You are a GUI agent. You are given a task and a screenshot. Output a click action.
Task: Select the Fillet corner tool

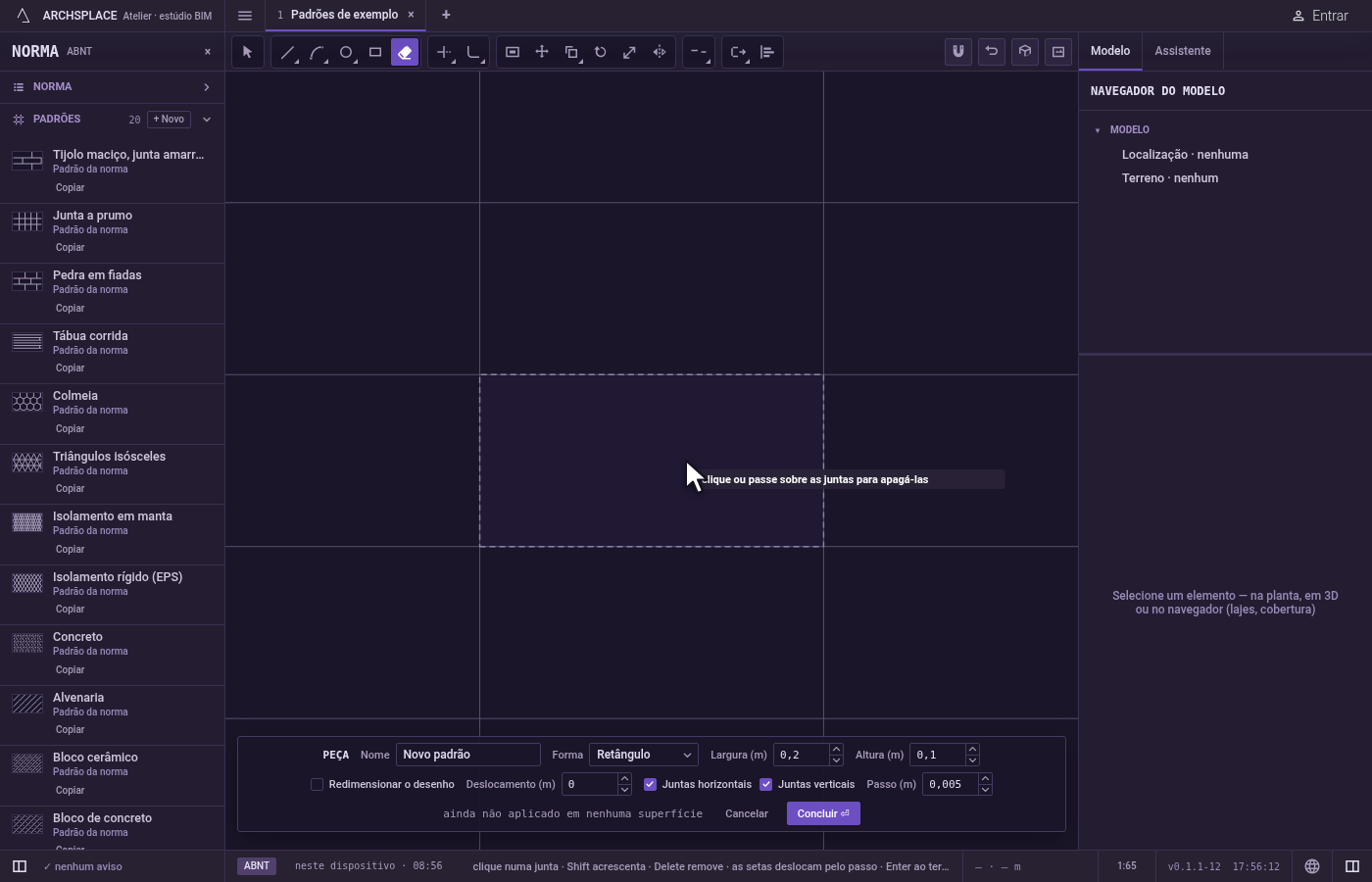[473, 52]
